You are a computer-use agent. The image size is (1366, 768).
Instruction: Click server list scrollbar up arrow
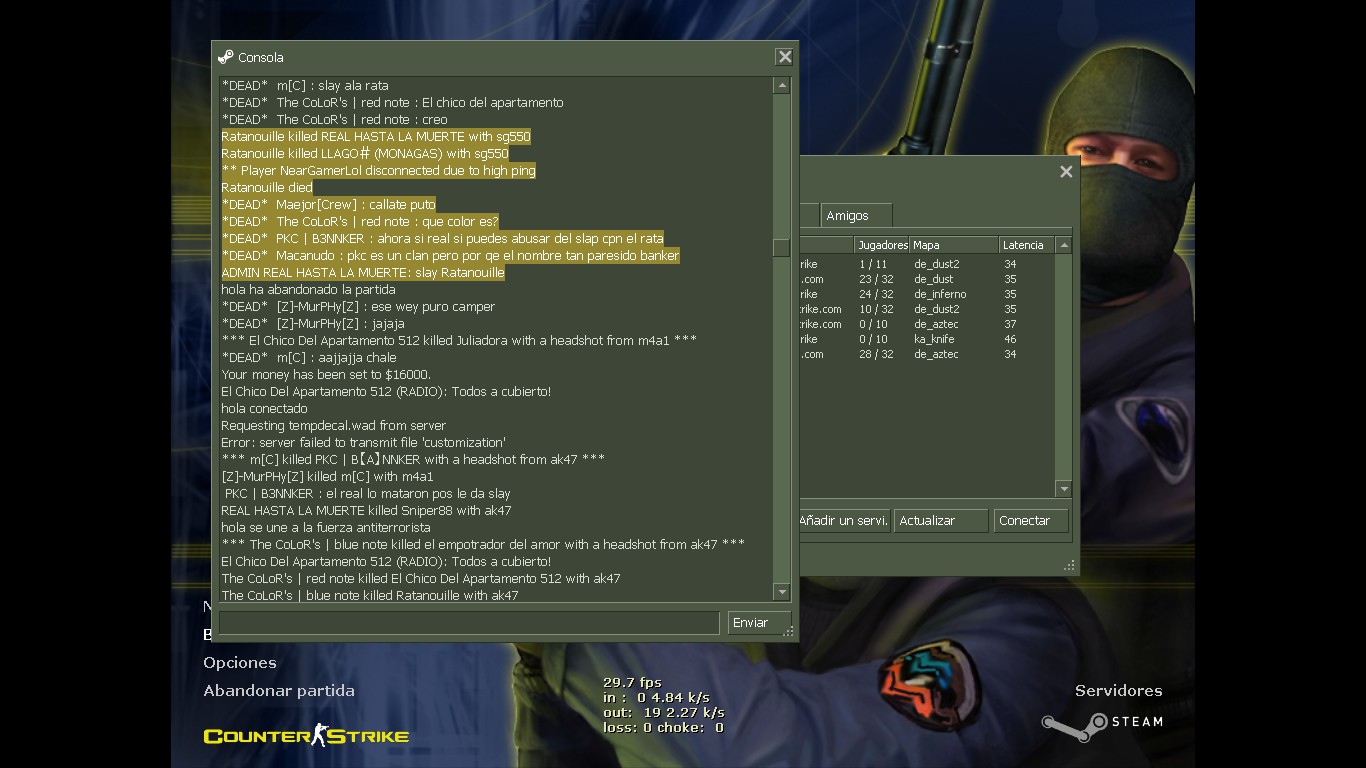click(x=1064, y=245)
